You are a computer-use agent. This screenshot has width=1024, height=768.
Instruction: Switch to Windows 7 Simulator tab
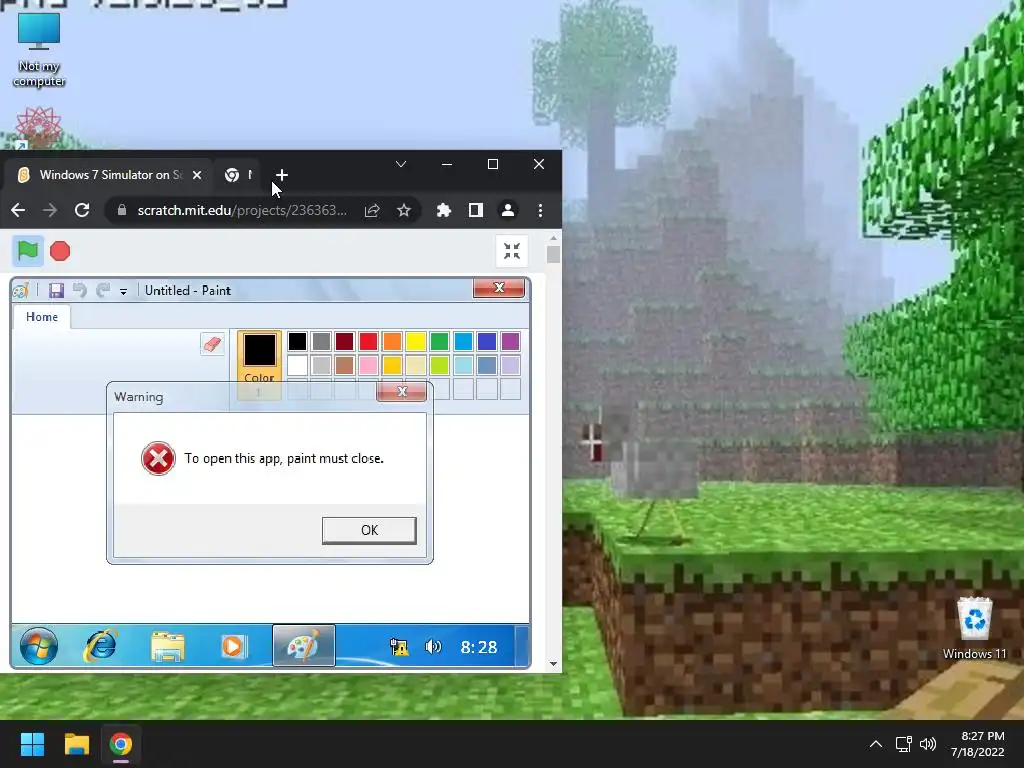(108, 175)
